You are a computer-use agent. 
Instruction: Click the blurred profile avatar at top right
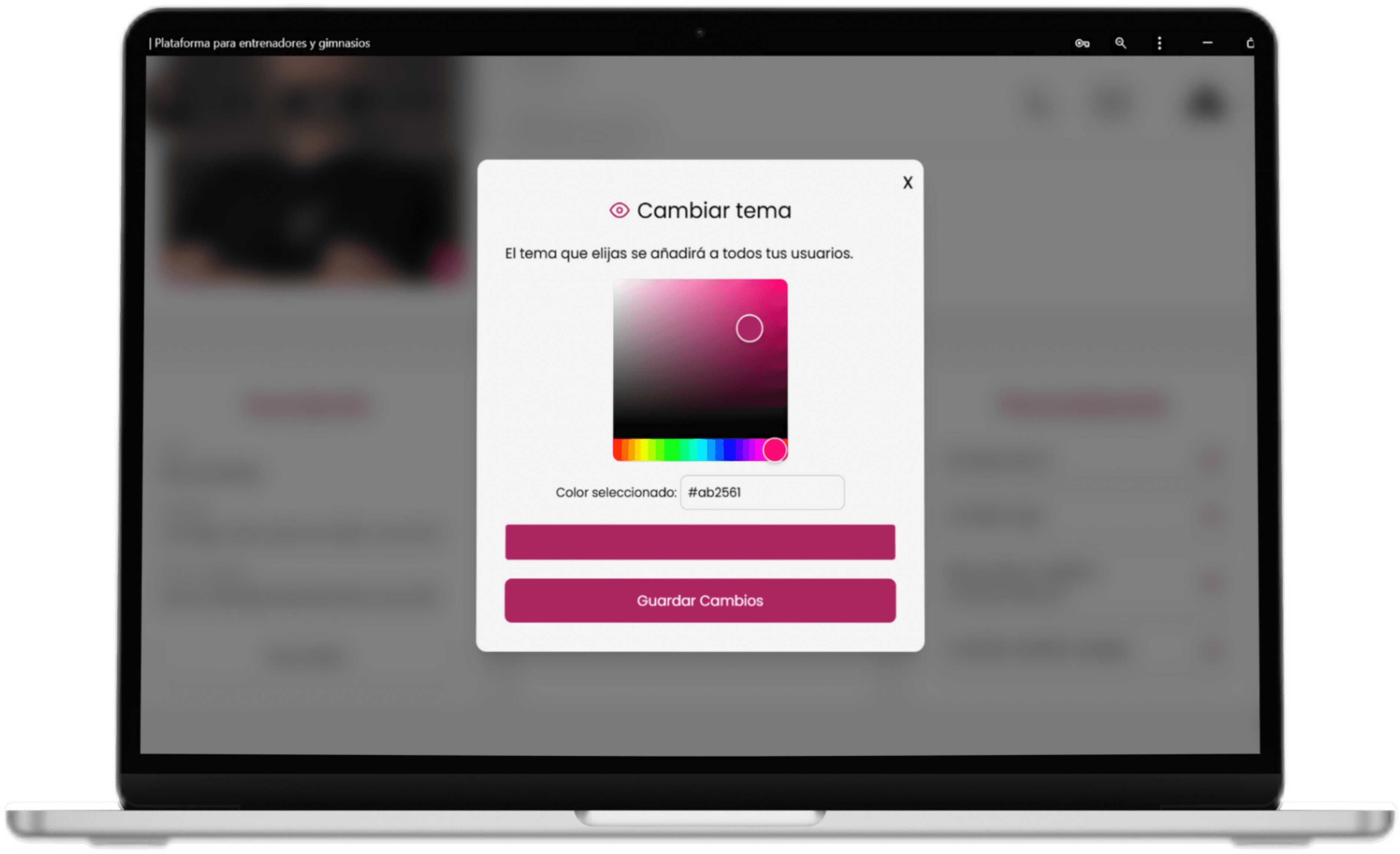[1205, 103]
